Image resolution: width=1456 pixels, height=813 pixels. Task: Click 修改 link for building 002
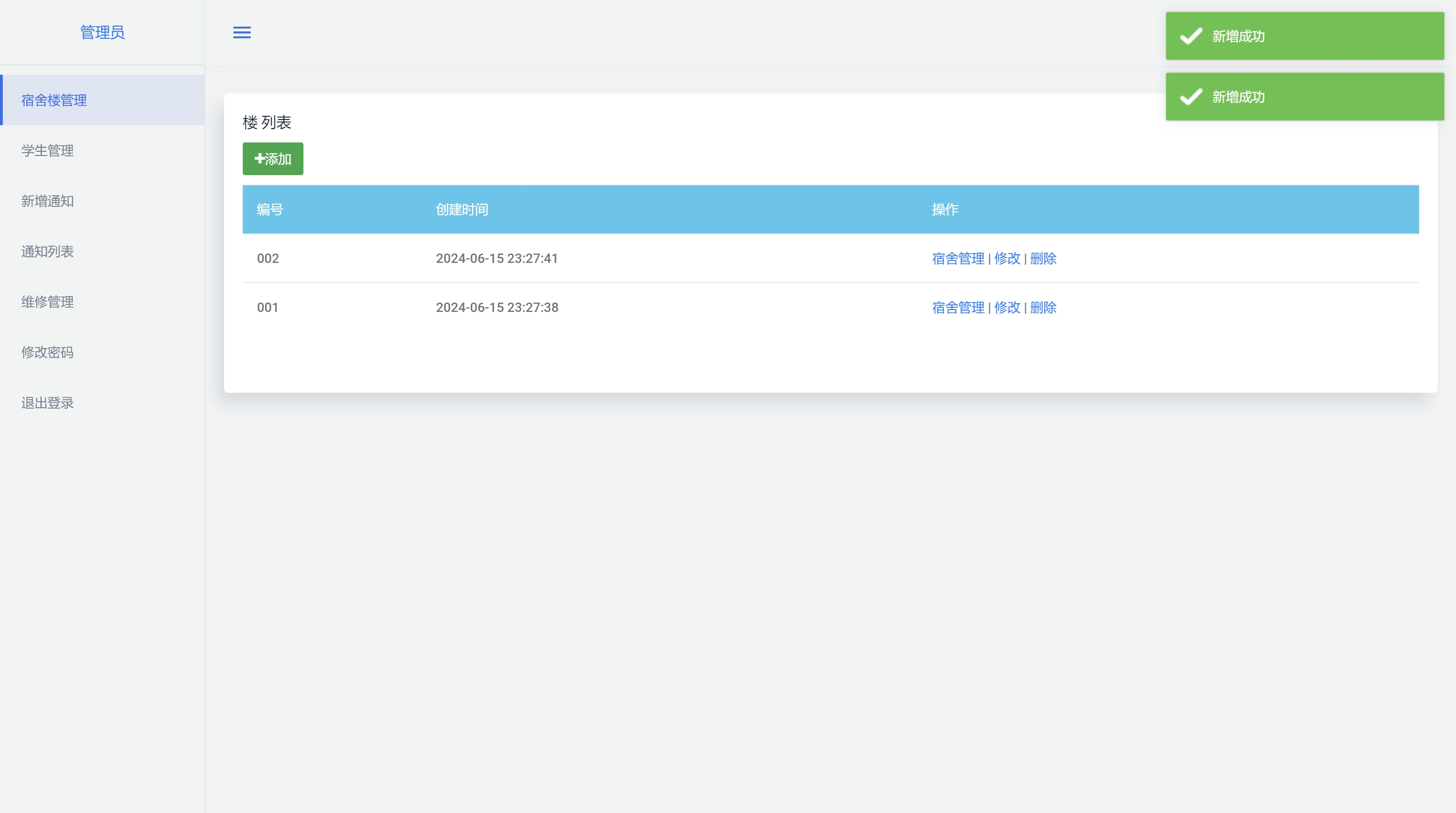tap(1007, 258)
